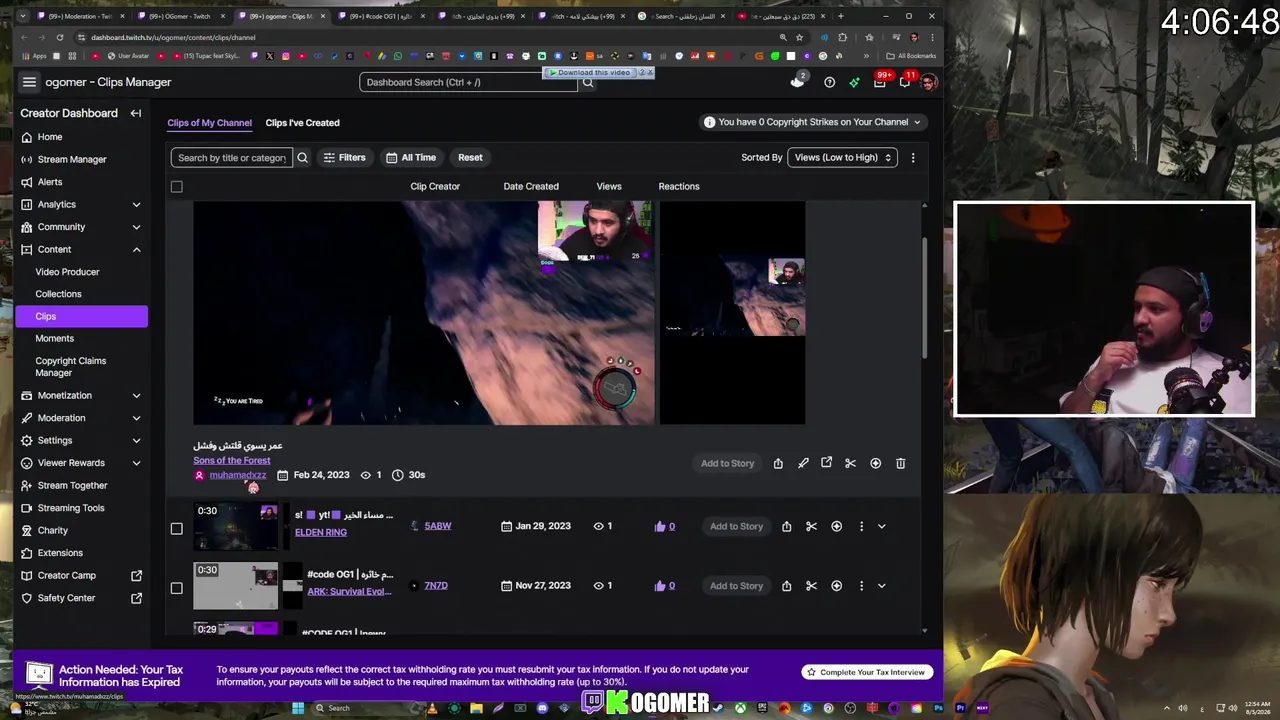This screenshot has width=1280, height=720.
Task: Bookmark this page with star icon
Action: pyautogui.click(x=799, y=38)
